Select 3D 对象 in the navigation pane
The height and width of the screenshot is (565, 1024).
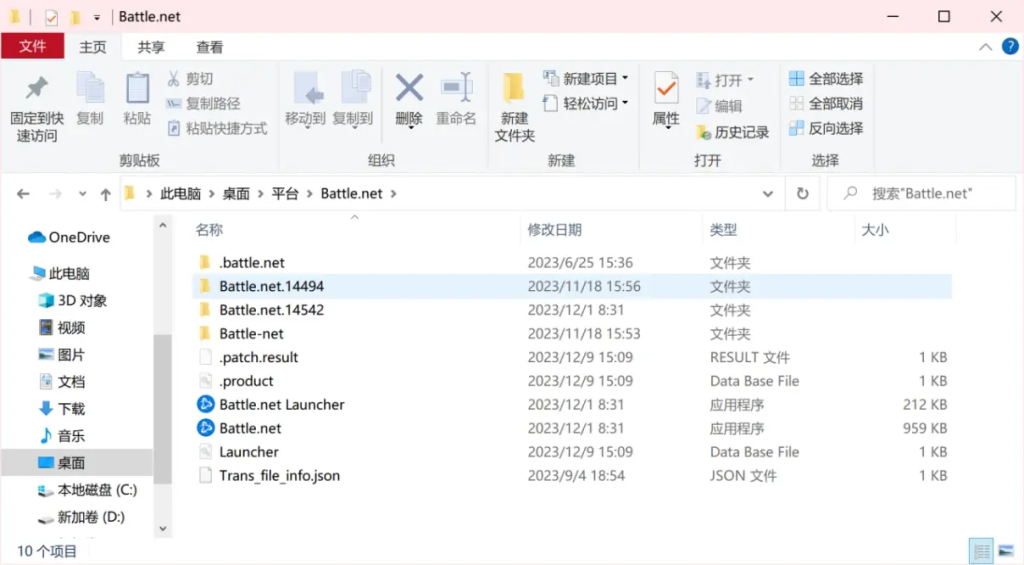coord(72,300)
